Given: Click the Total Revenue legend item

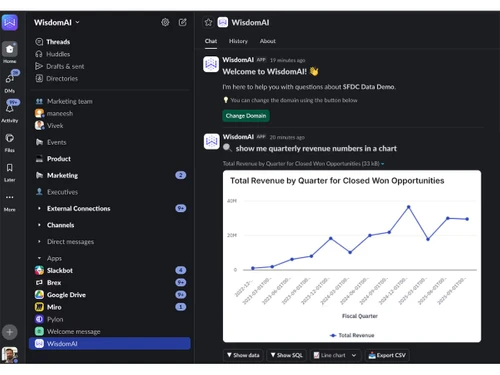Looking at the screenshot, I should click(x=352, y=335).
